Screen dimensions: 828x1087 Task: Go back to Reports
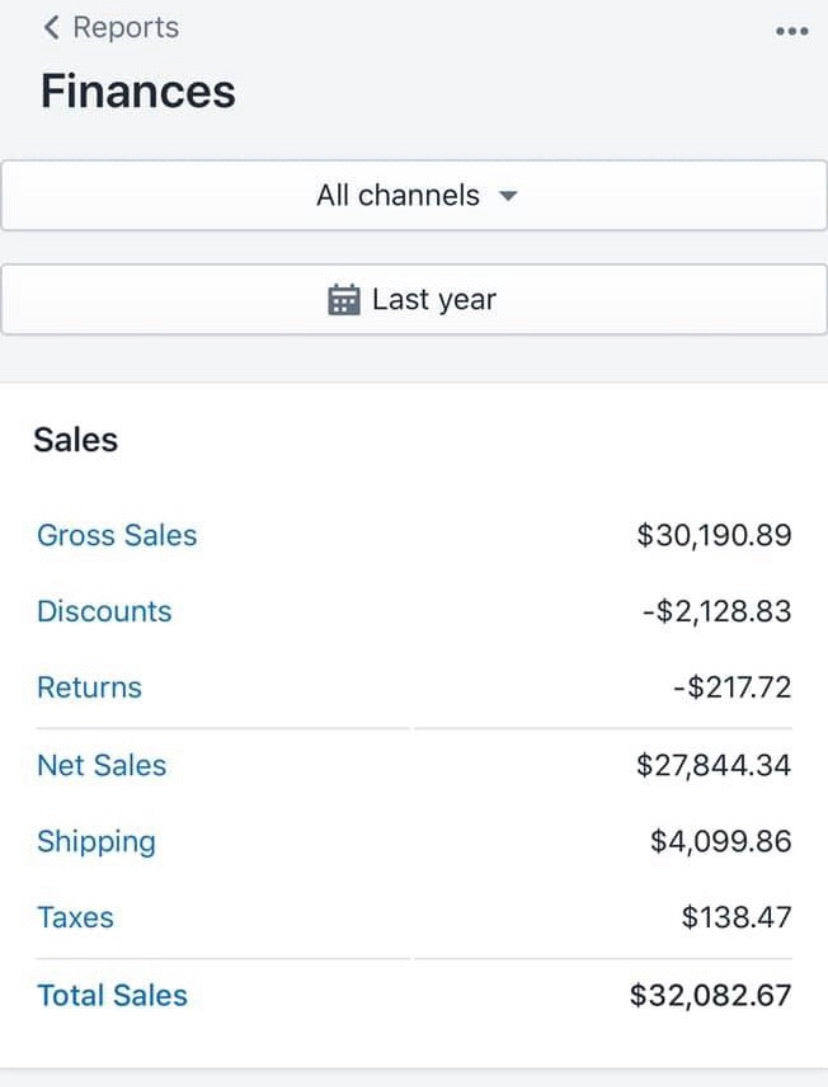click(125, 28)
